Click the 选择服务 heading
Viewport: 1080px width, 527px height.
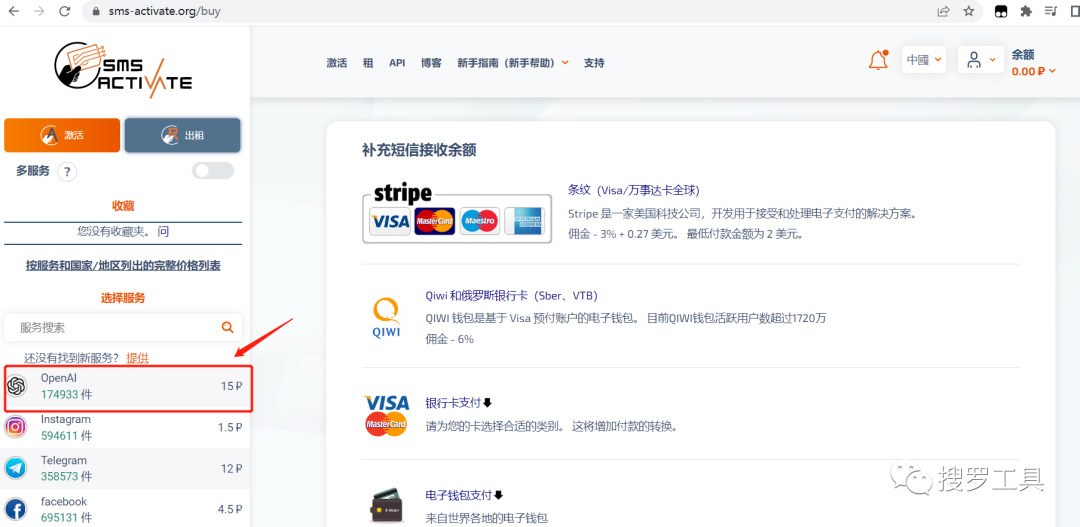(123, 298)
